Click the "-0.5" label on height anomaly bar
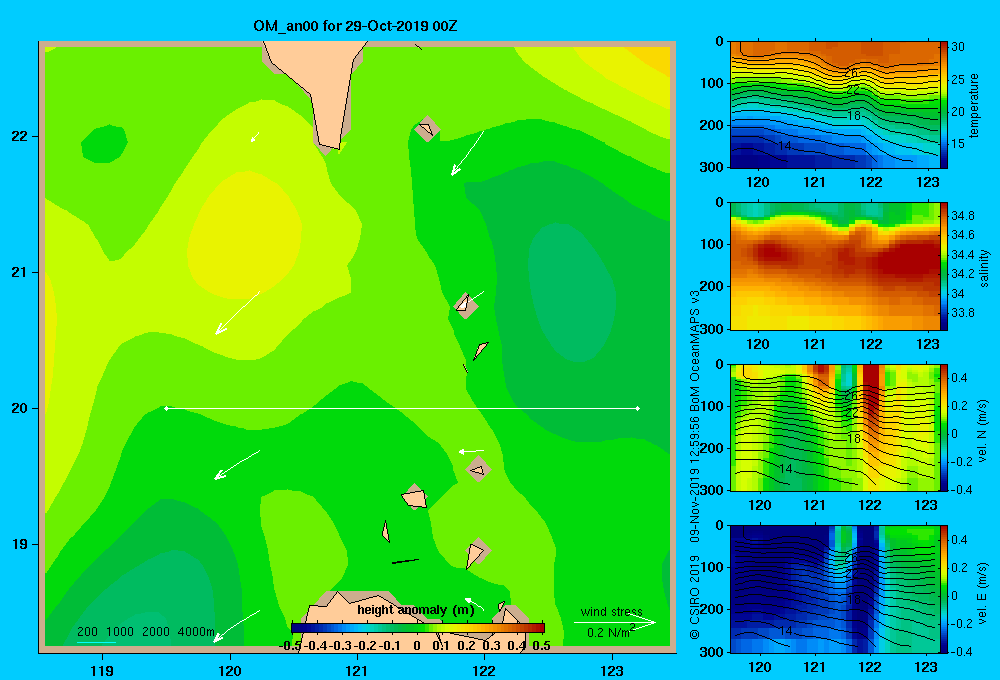 tap(290, 646)
